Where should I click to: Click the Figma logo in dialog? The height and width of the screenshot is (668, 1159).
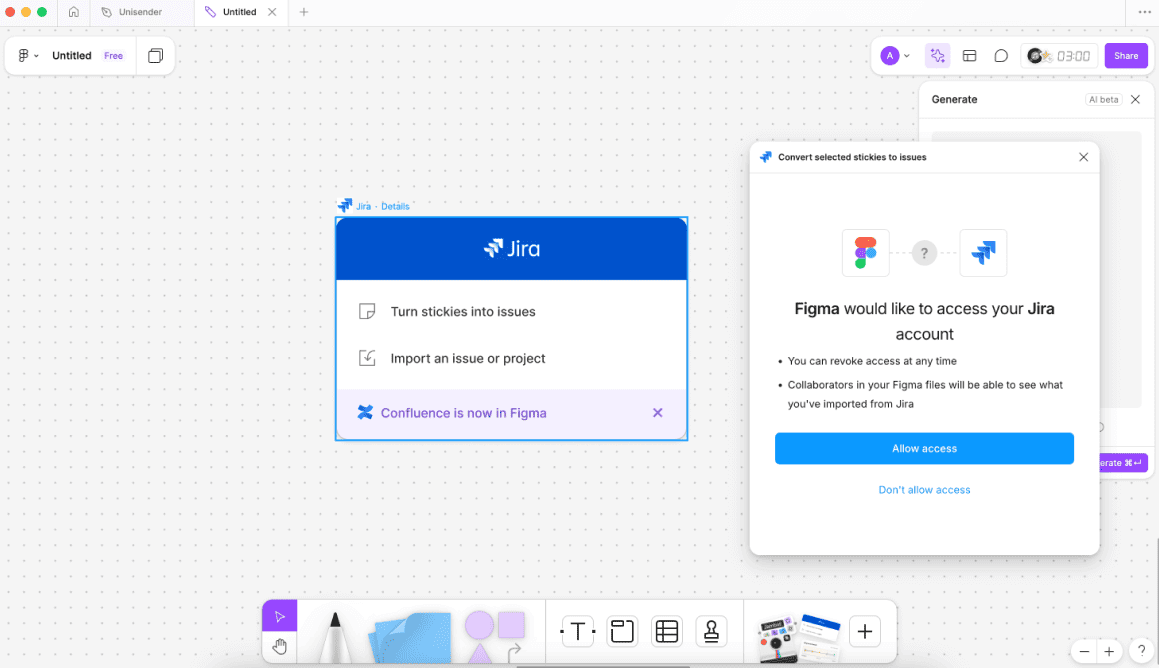pyautogui.click(x=866, y=253)
